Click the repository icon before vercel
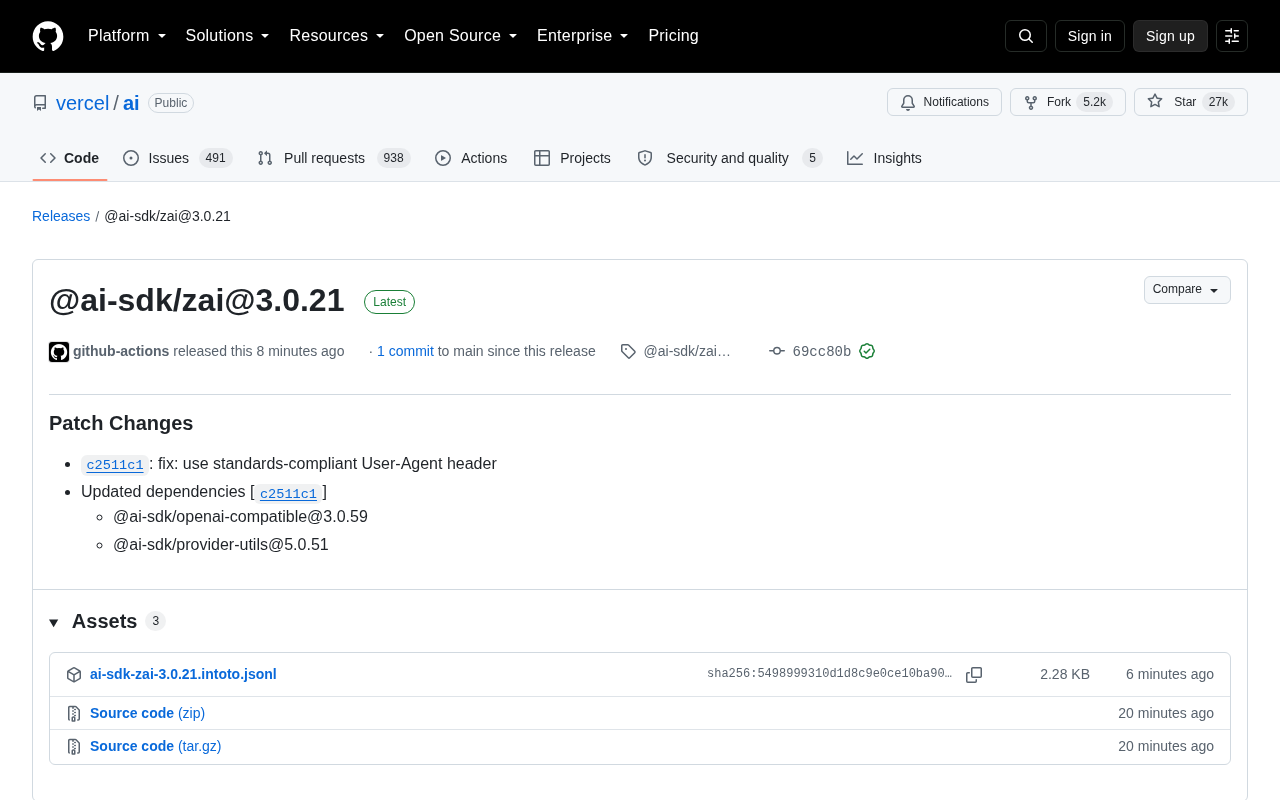The height and width of the screenshot is (800, 1280). pos(40,103)
